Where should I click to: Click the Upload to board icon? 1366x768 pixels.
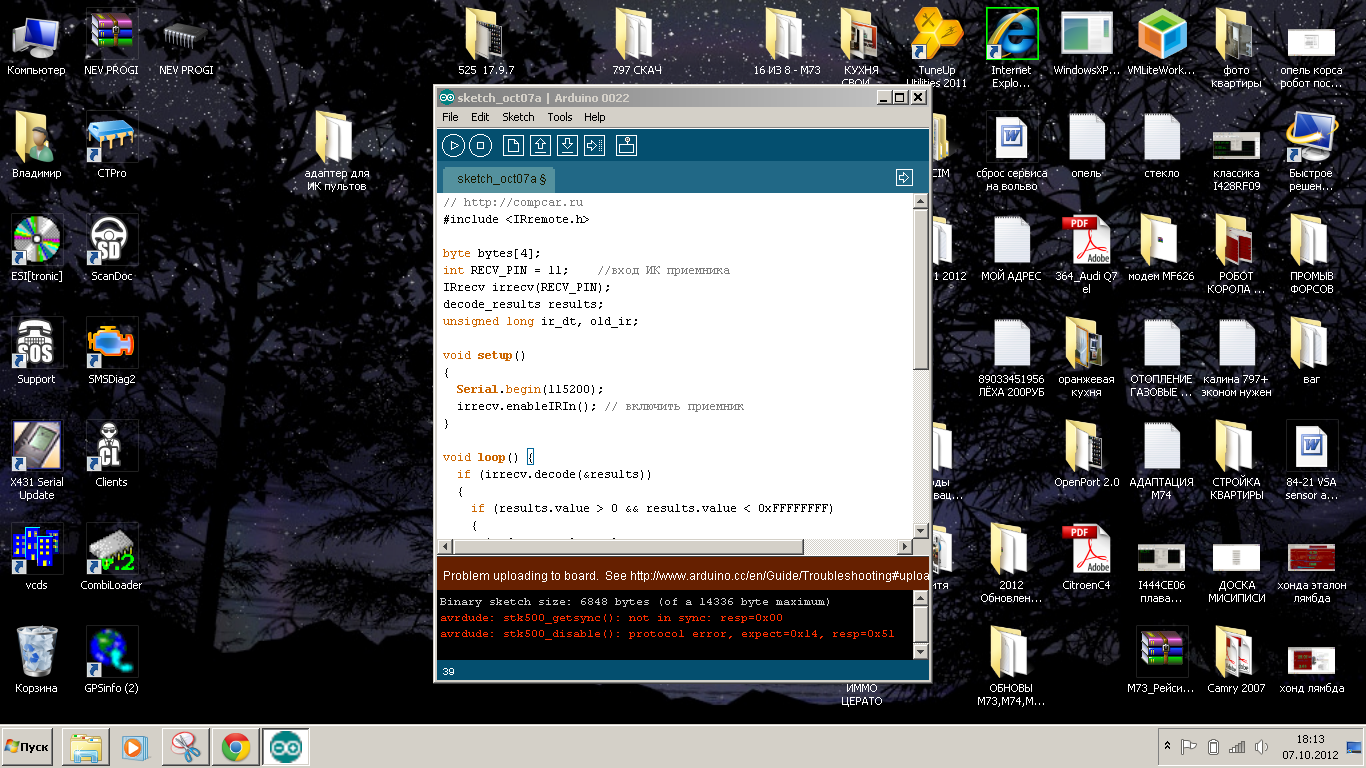click(x=594, y=146)
